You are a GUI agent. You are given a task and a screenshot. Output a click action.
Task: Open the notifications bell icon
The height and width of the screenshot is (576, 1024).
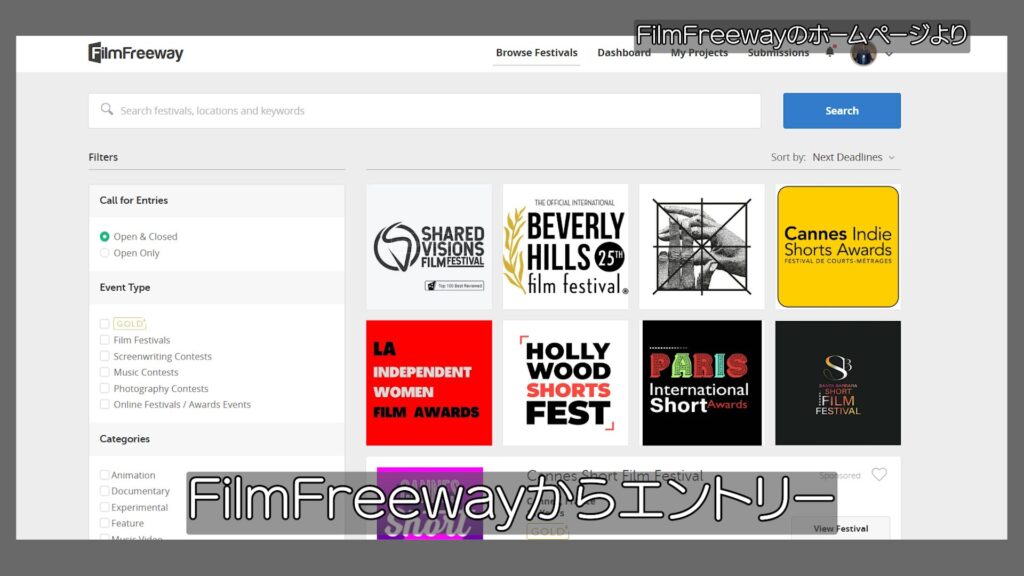click(829, 53)
